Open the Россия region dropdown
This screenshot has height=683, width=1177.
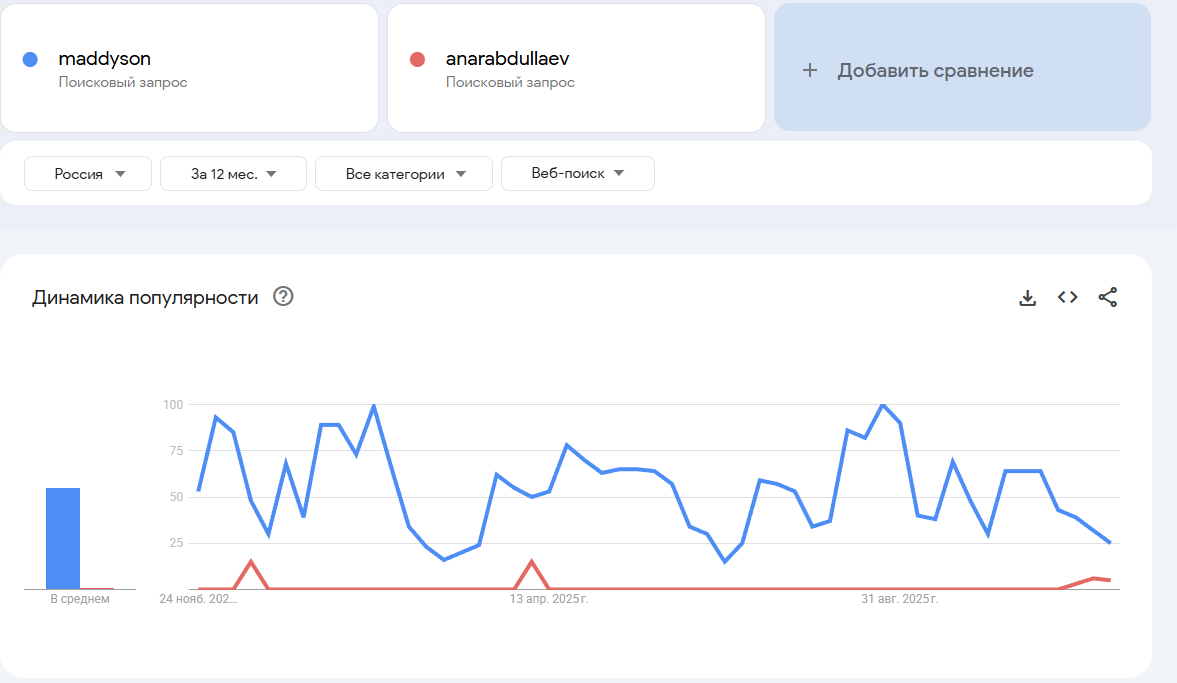[x=88, y=173]
